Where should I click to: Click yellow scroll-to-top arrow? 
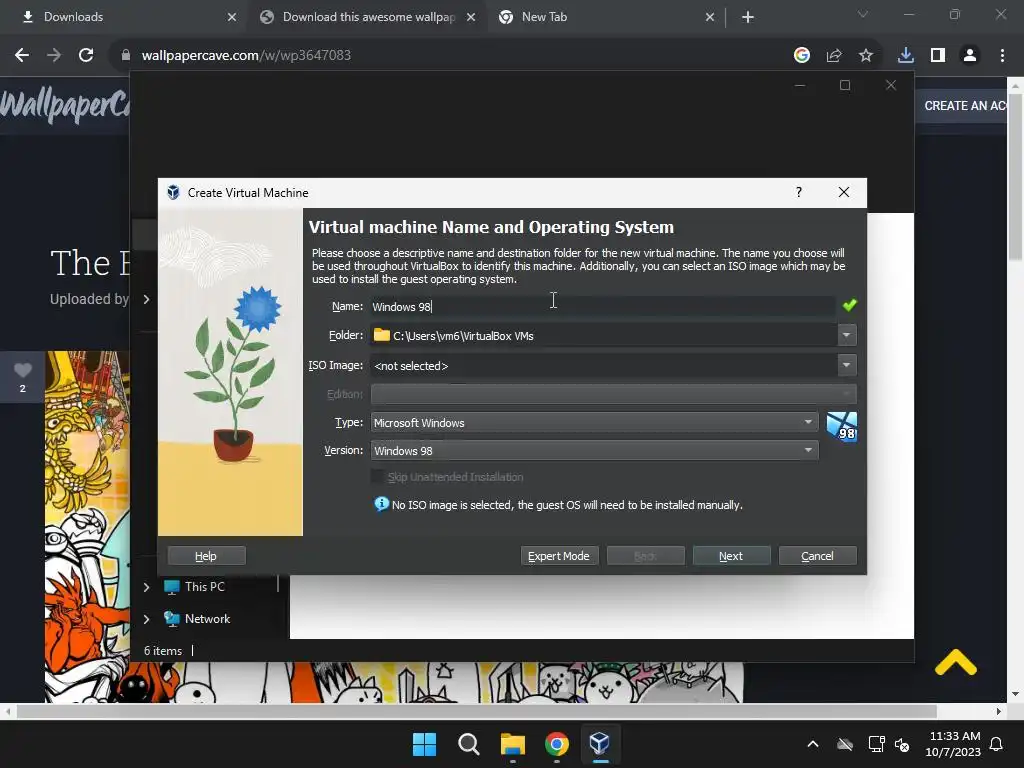[955, 662]
